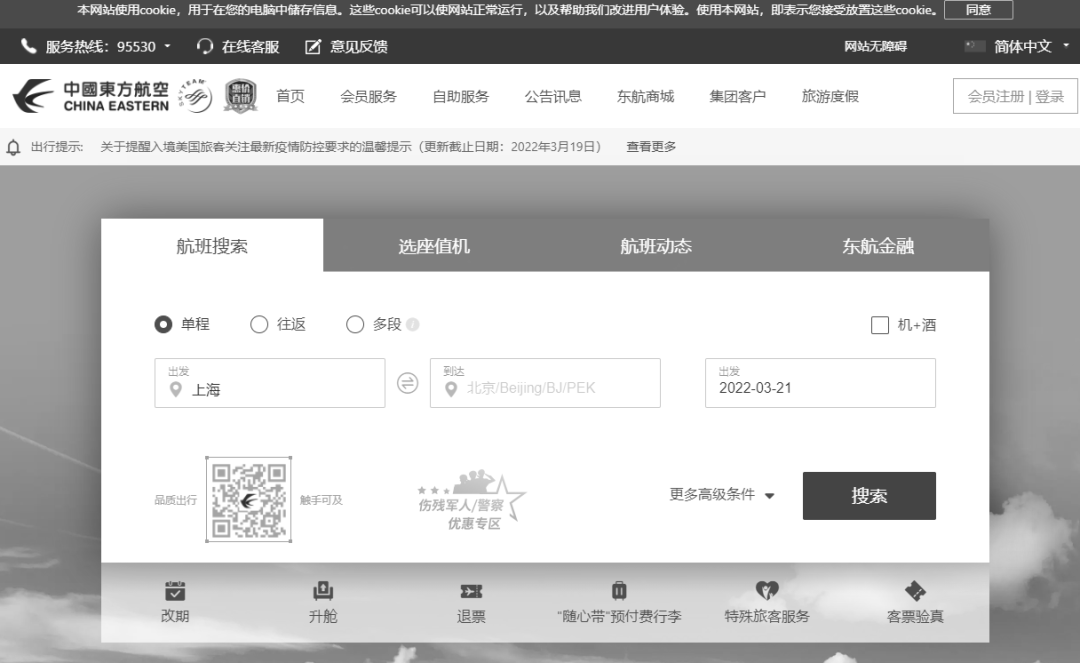Open the 公告讯息 menu

click(x=553, y=96)
